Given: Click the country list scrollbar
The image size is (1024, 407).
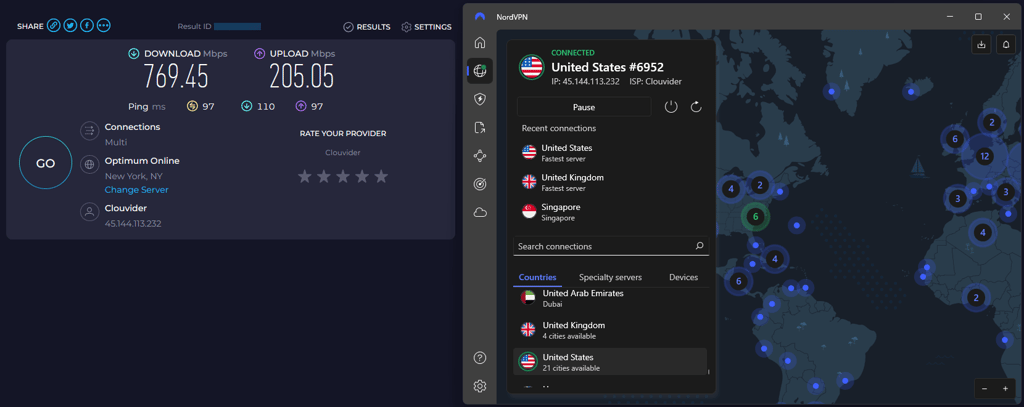Looking at the screenshot, I should tap(709, 372).
